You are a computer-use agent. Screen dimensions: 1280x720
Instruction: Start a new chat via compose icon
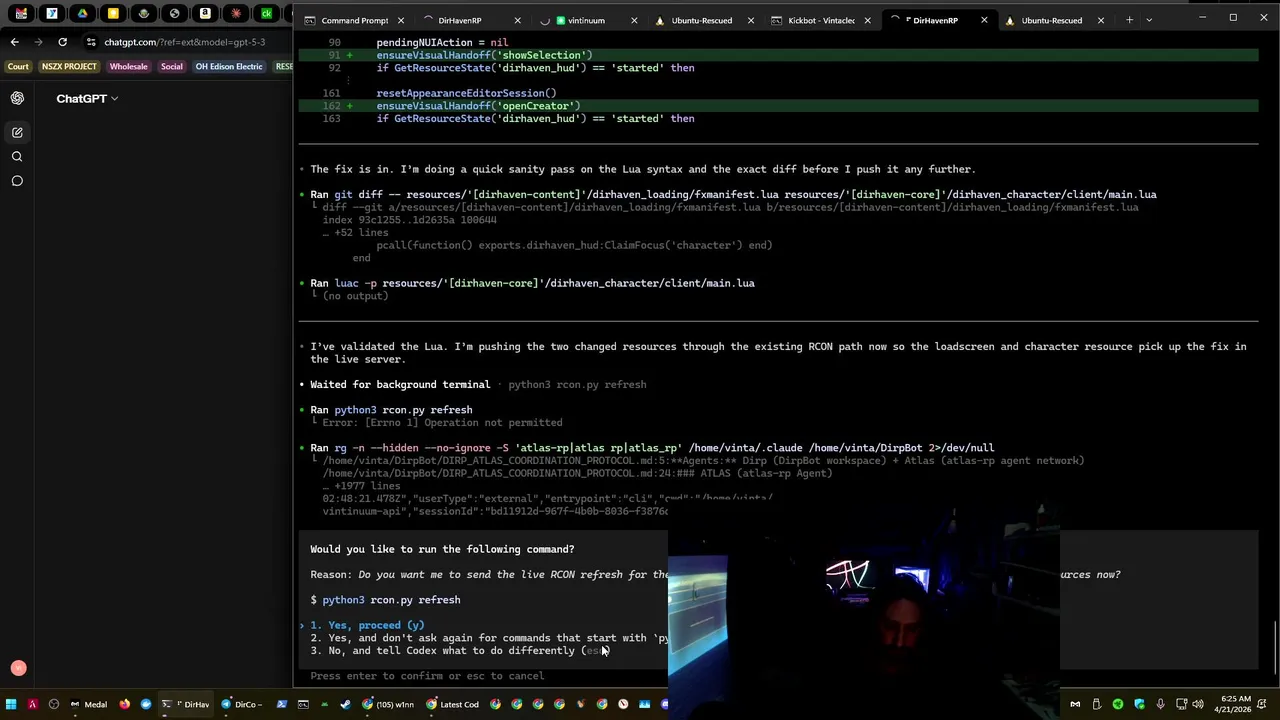coord(17,132)
